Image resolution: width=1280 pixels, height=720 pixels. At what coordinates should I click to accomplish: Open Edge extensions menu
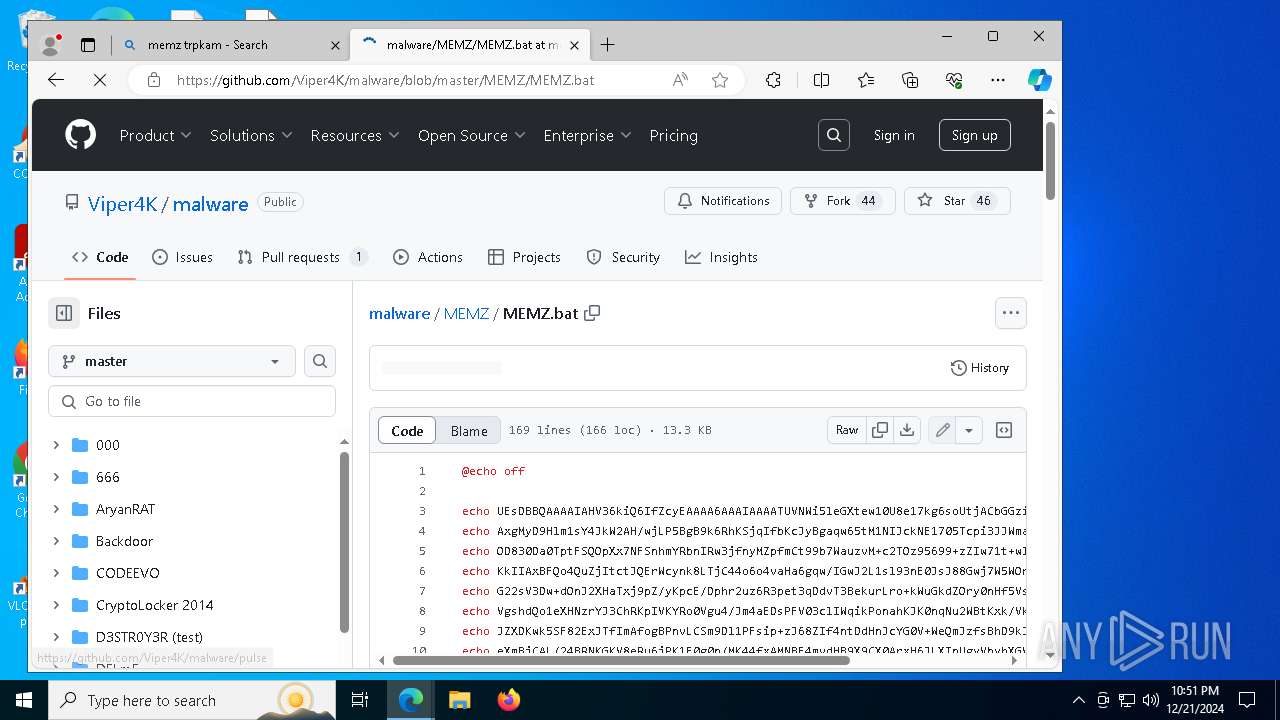tap(773, 80)
